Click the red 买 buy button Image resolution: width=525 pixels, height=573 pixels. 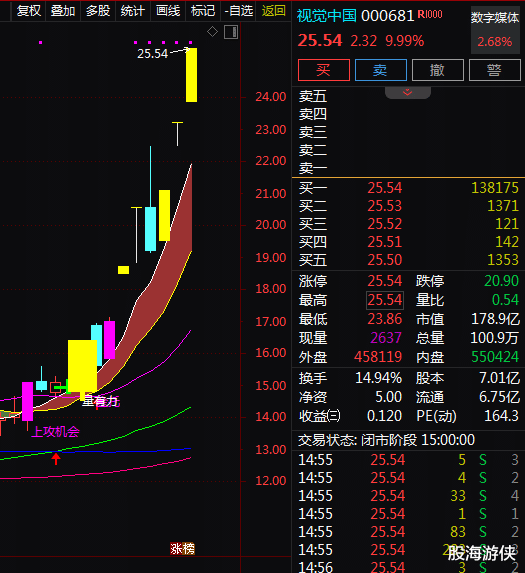coord(324,70)
